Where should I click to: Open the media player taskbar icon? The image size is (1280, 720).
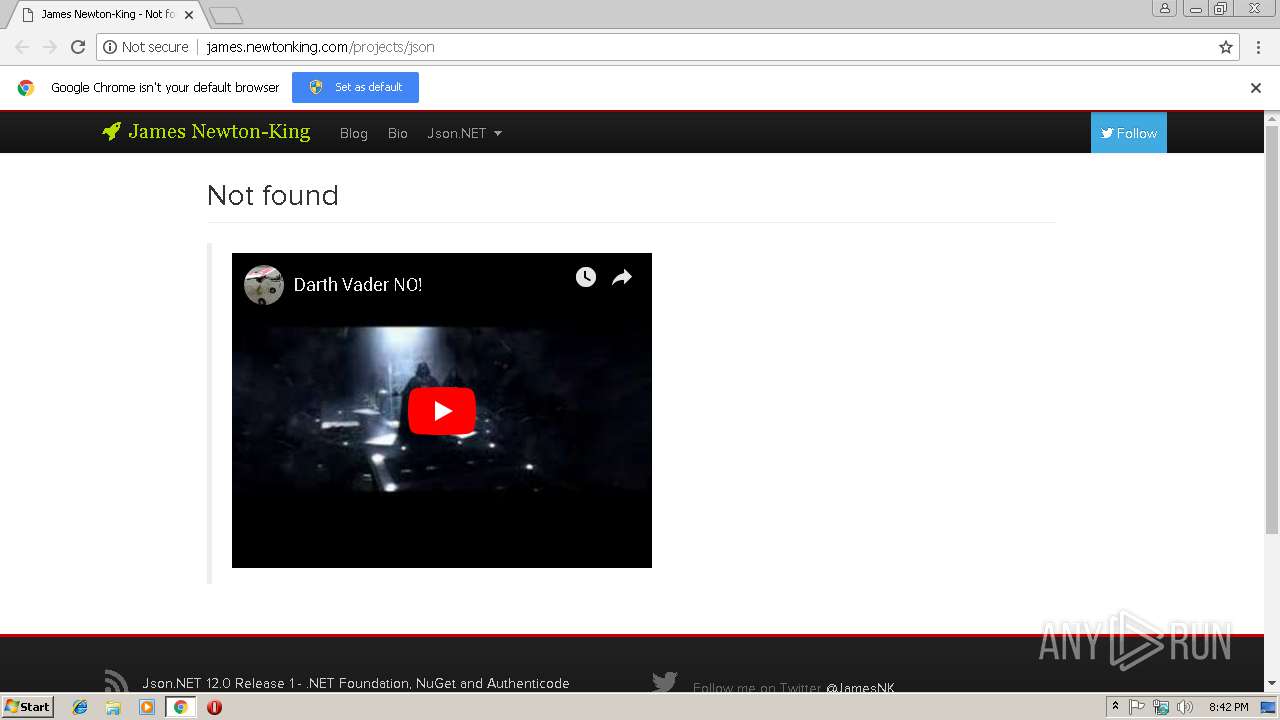click(147, 707)
